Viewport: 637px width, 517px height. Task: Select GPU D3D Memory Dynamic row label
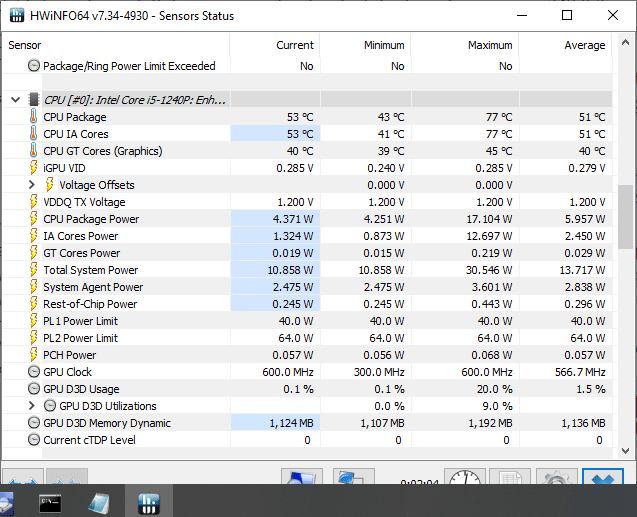(x=107, y=423)
